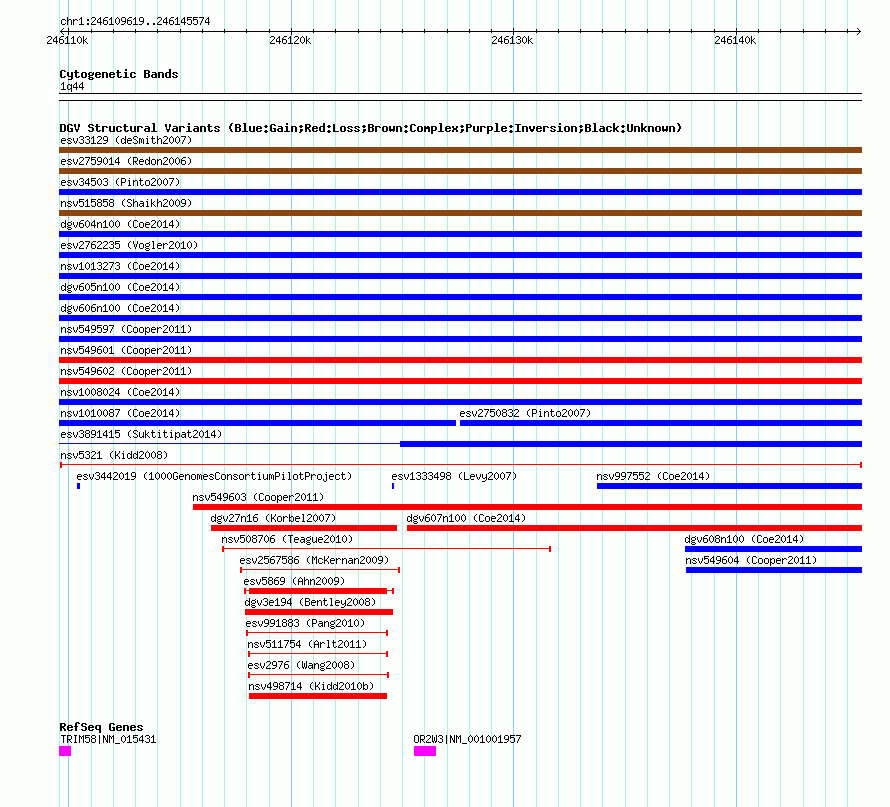Click nsv1013273 (Coe2014) label
Screen dimensions: 890x807
pyautogui.click(x=120, y=266)
